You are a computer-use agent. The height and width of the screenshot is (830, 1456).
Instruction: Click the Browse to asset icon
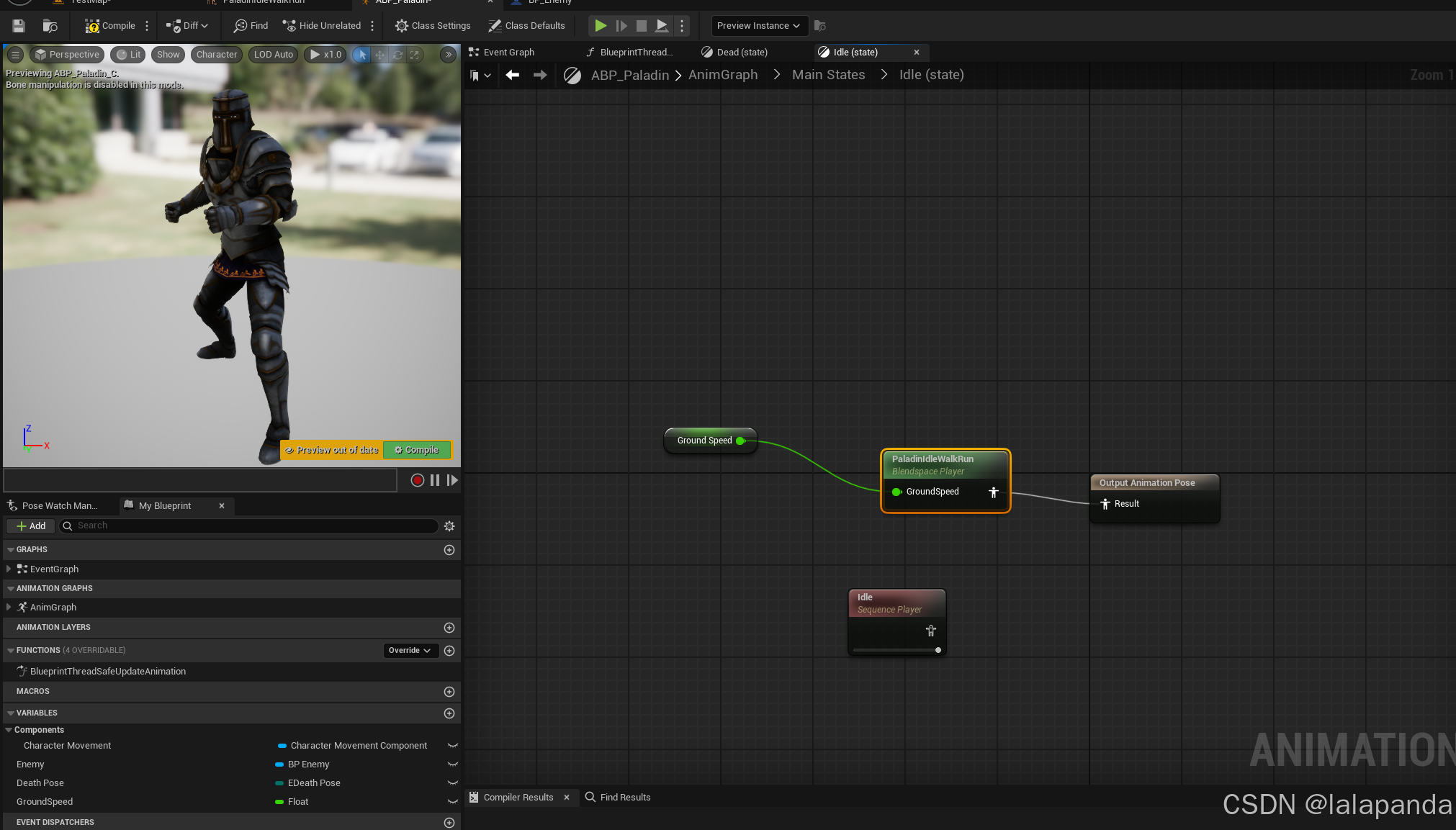coord(50,26)
